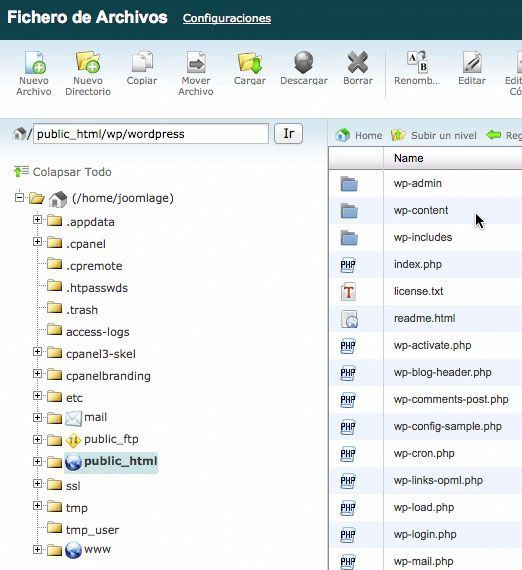The width and height of the screenshot is (522, 570).
Task: Select the wp-comments-post.php file name
Action: pos(451,399)
